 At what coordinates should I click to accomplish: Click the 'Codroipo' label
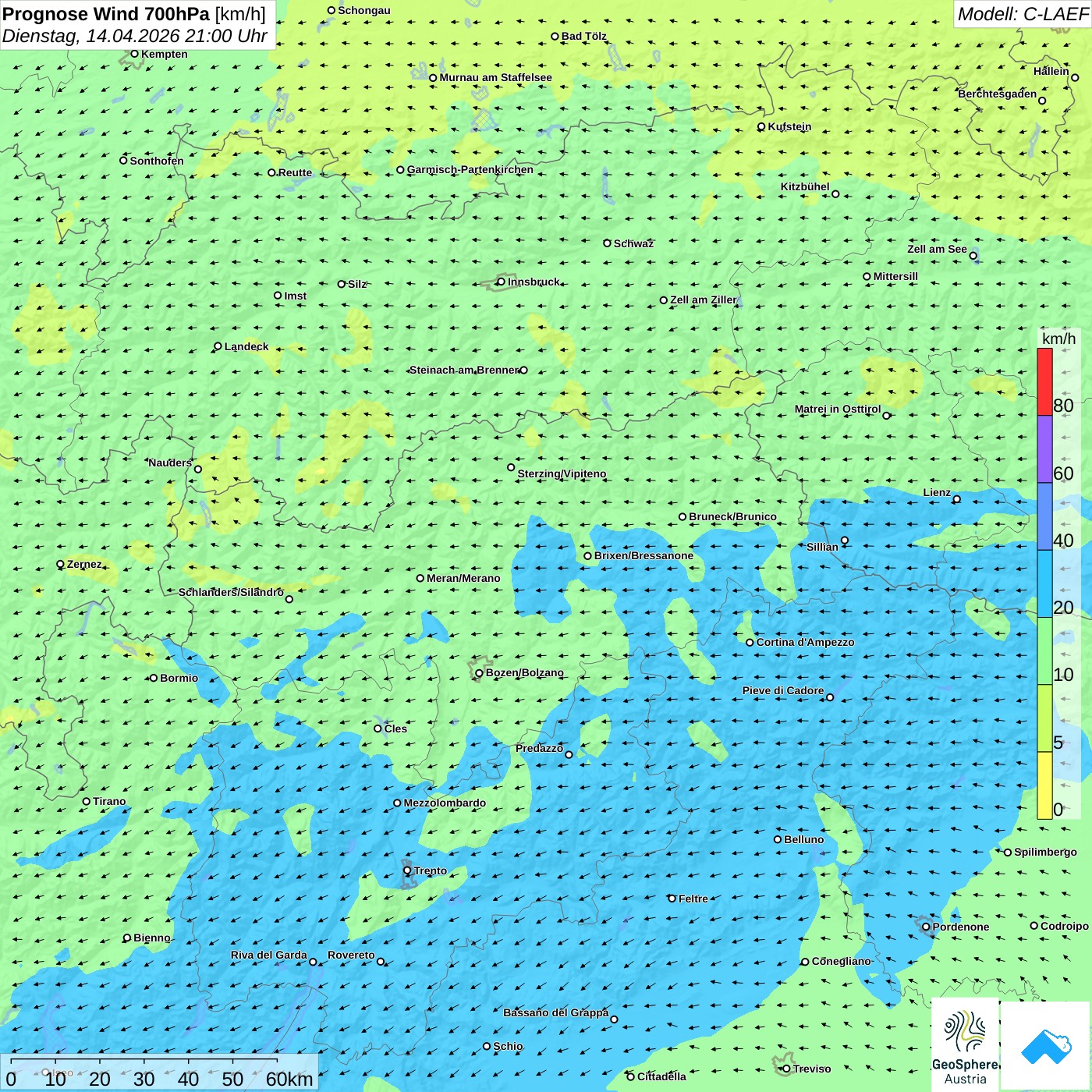click(x=1065, y=926)
